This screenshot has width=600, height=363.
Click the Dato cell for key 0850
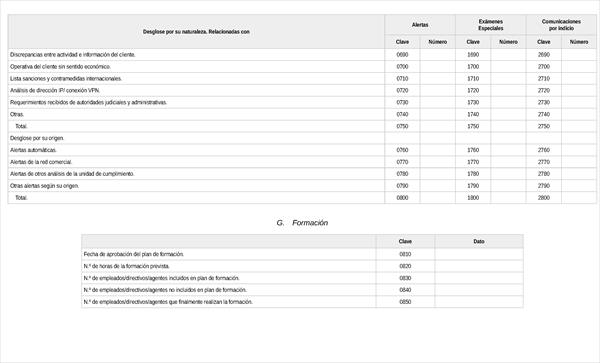point(479,302)
